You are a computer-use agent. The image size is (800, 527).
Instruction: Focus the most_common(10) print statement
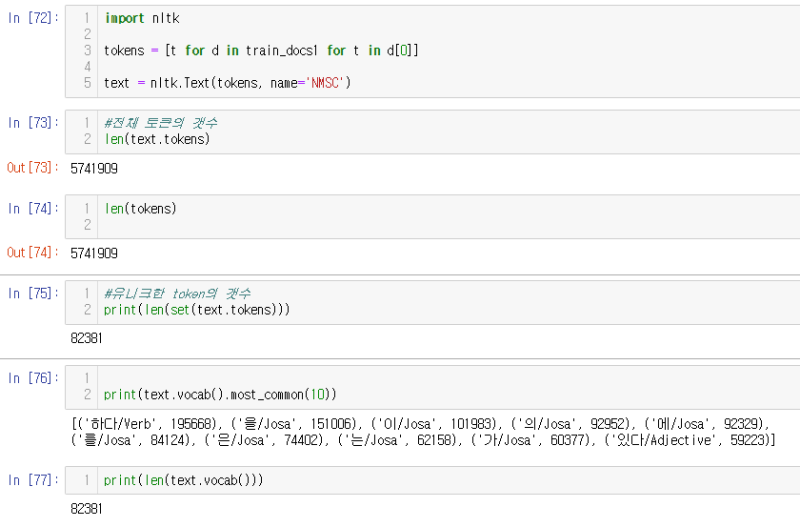pos(220,394)
